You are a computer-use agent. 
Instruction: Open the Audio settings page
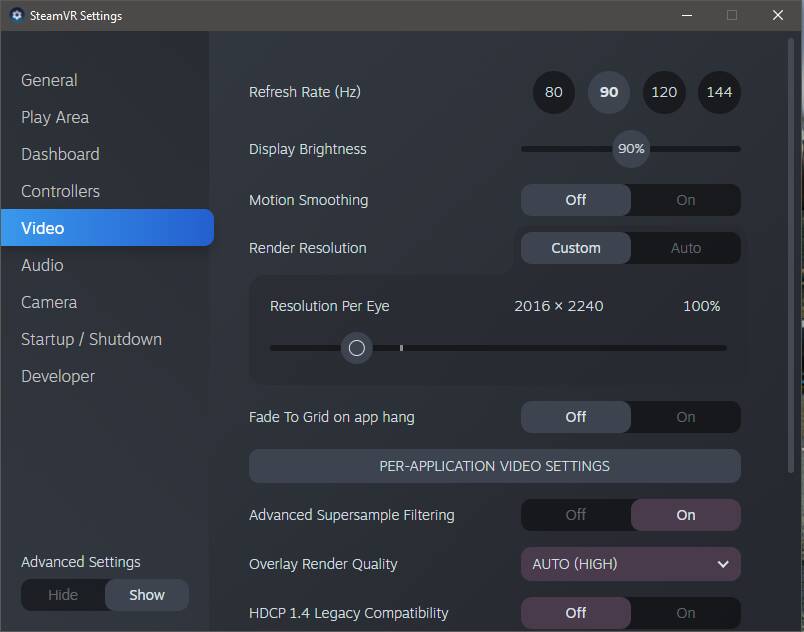pos(42,265)
